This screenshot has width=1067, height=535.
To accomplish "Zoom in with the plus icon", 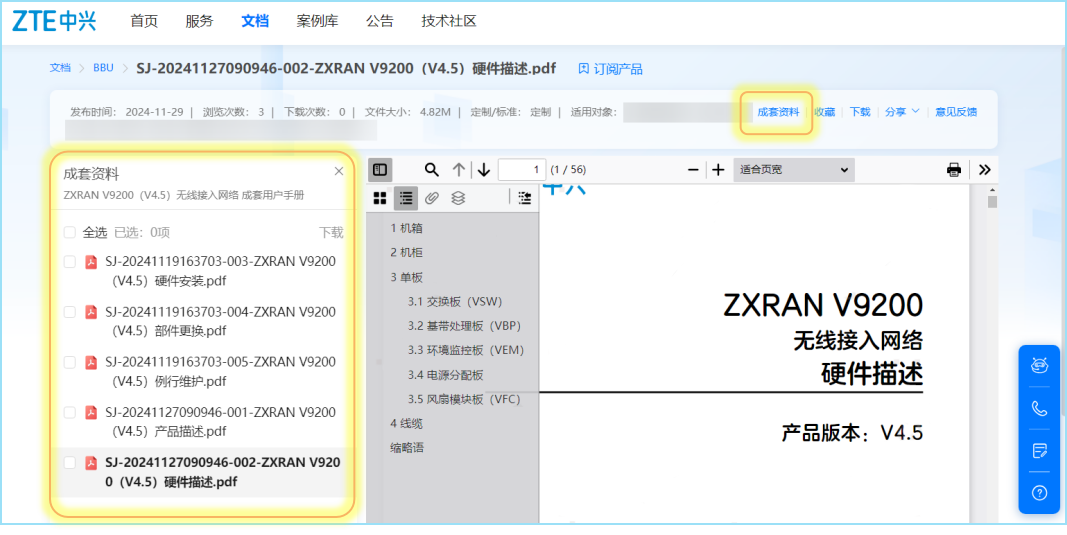I will [718, 169].
